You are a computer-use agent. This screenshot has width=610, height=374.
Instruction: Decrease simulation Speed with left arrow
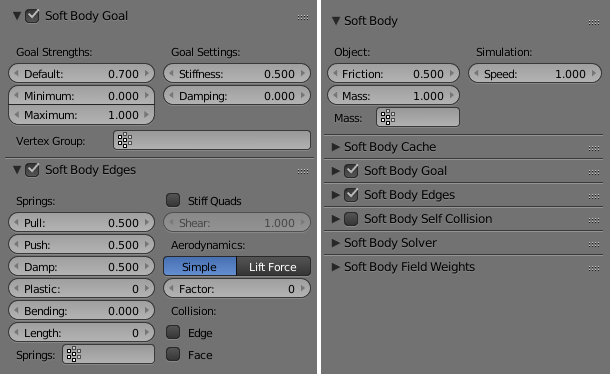477,73
